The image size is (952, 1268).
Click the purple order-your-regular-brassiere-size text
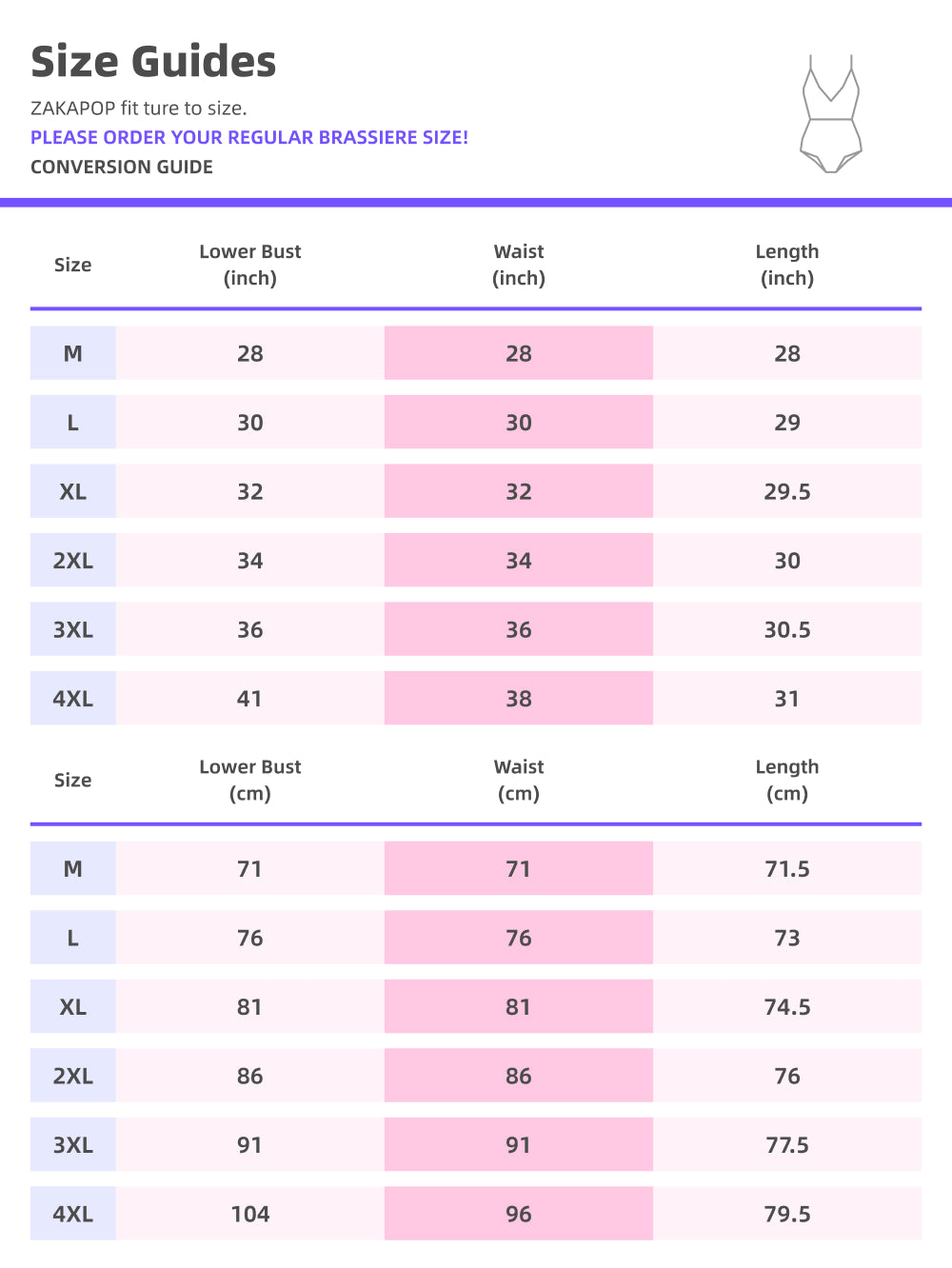click(x=249, y=137)
